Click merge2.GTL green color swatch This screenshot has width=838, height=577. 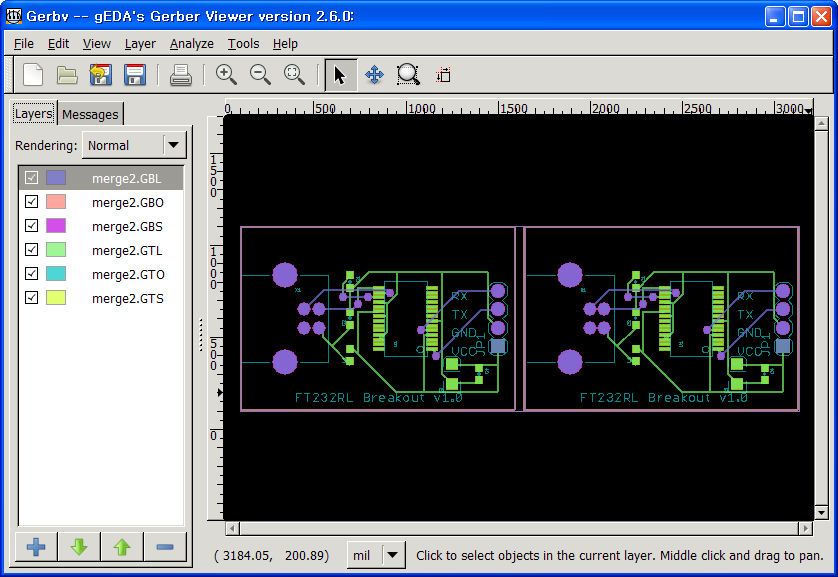coord(56,250)
